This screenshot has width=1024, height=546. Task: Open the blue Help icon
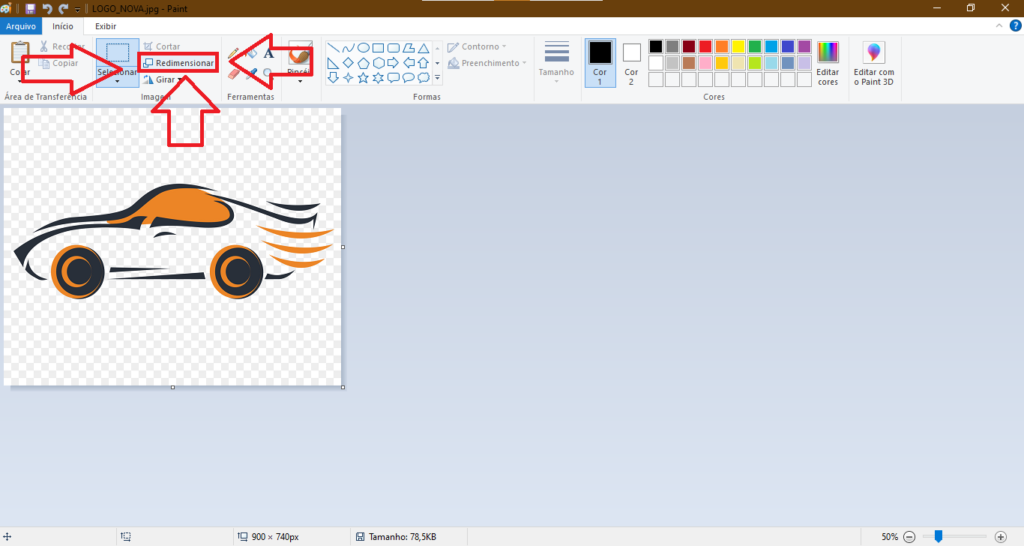[x=1014, y=27]
